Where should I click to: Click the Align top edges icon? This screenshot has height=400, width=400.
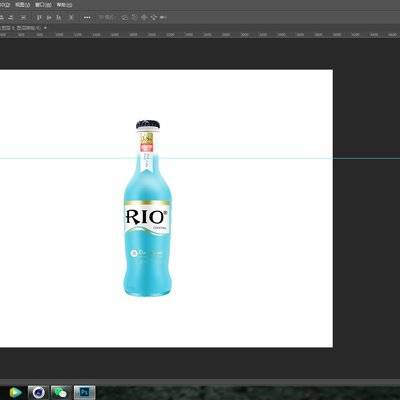click(x=39, y=17)
